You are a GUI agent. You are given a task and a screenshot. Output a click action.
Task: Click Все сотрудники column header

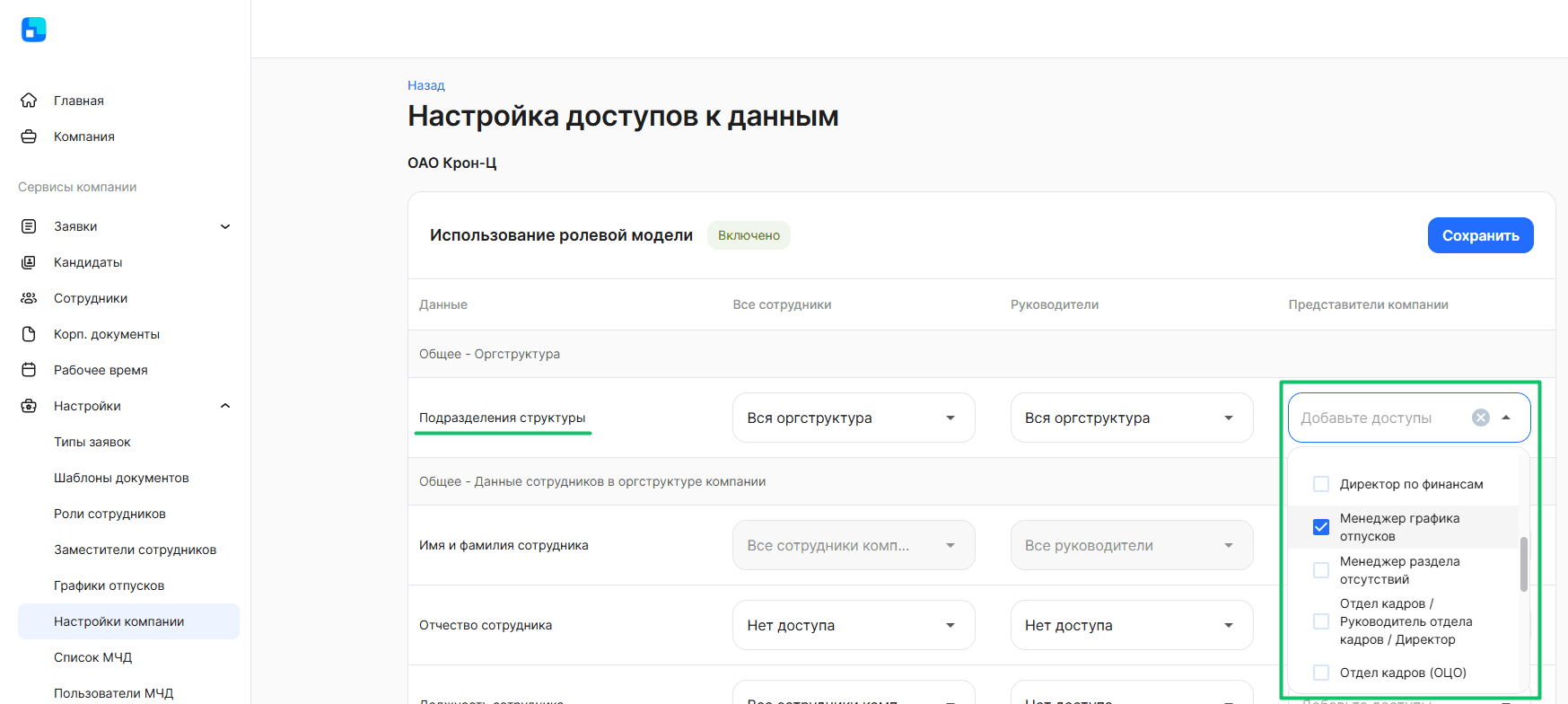click(x=782, y=304)
